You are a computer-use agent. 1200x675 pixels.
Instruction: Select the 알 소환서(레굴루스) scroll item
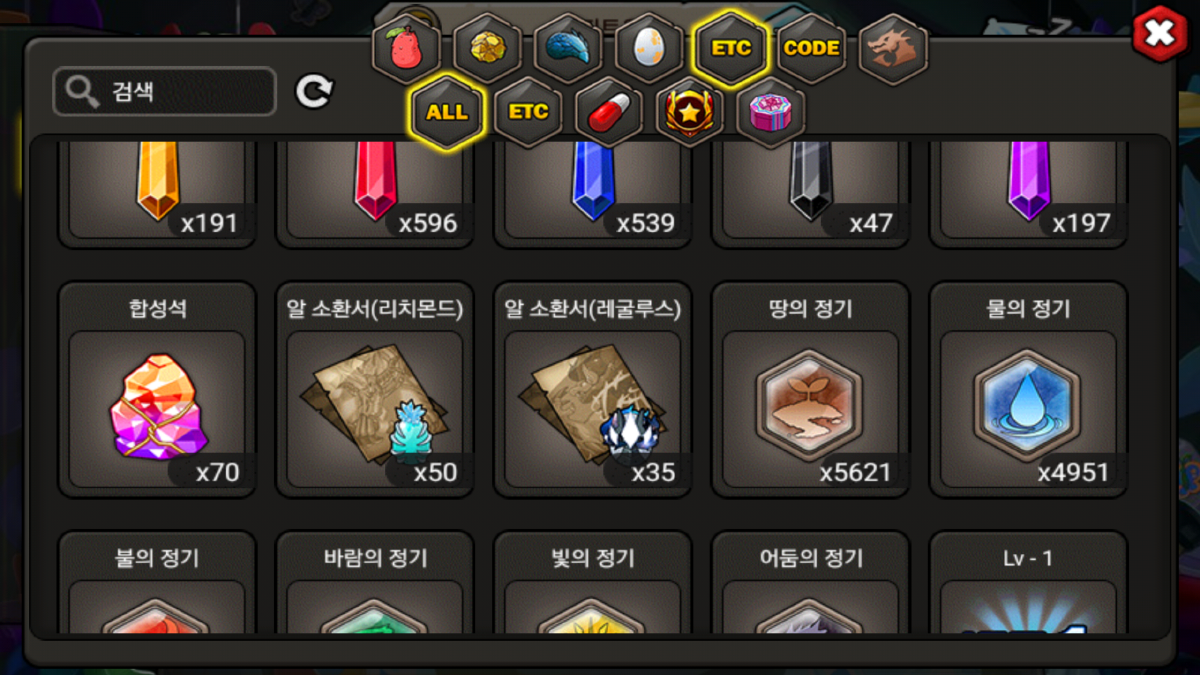tap(593, 390)
